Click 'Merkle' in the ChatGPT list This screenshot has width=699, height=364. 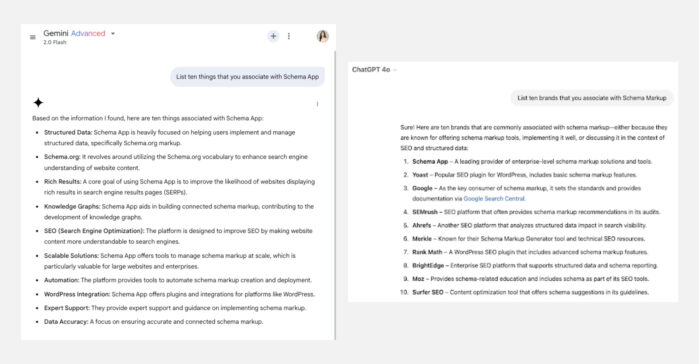(x=422, y=239)
